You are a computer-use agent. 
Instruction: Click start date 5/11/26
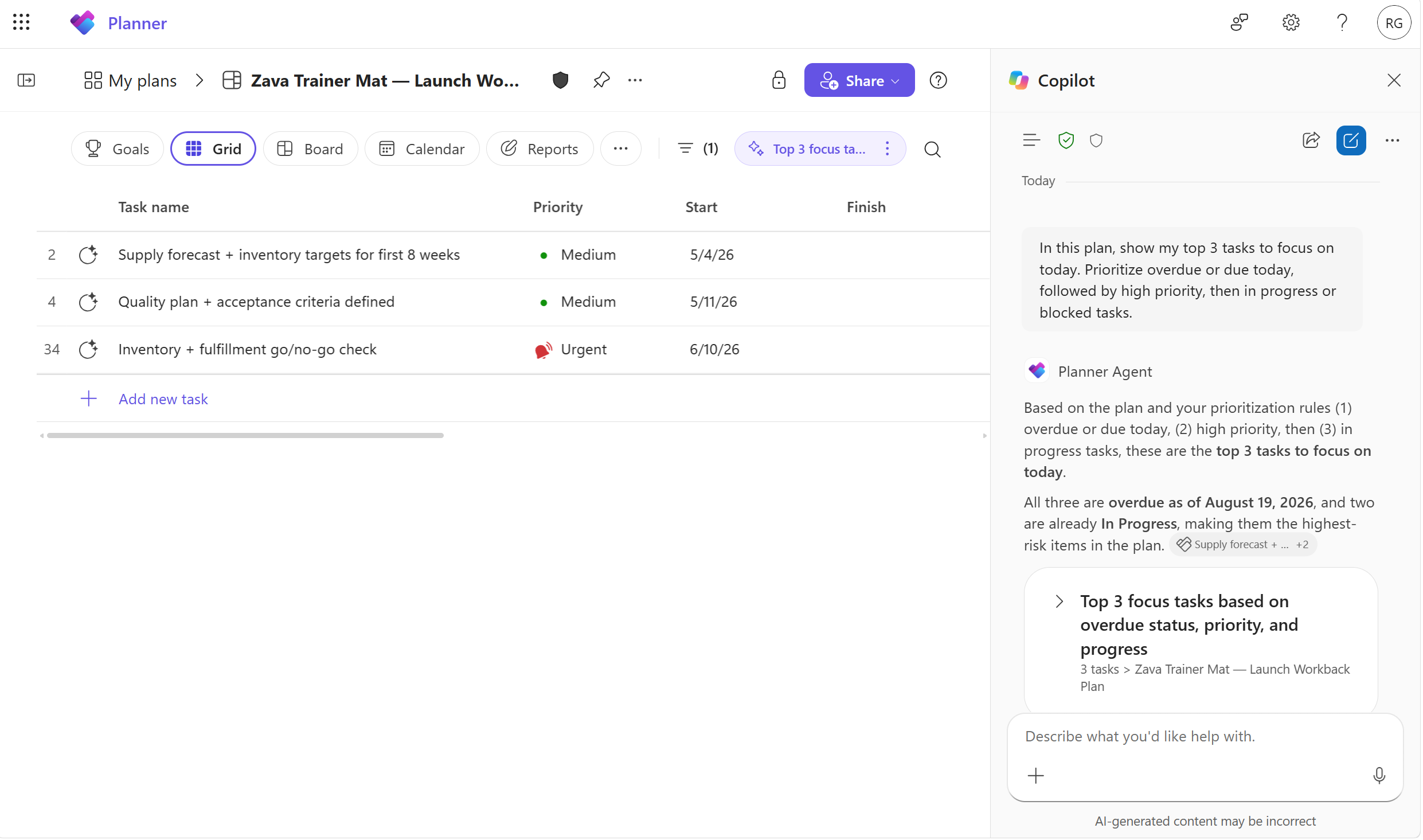tap(713, 302)
